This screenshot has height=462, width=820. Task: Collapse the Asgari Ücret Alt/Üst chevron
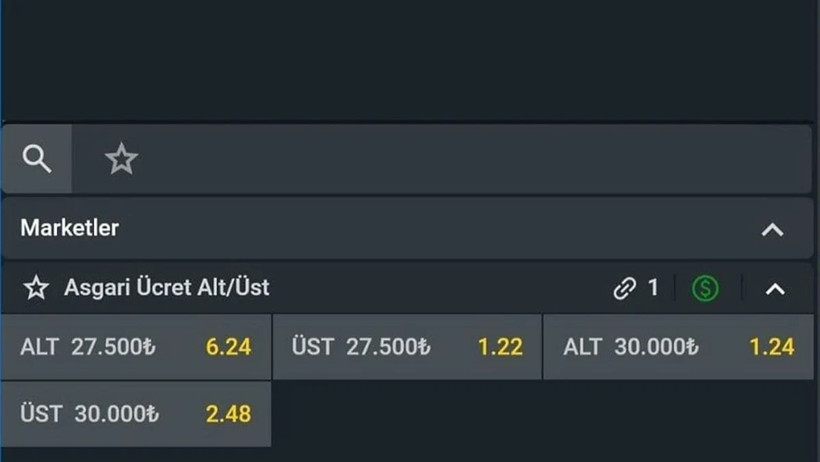(x=775, y=289)
